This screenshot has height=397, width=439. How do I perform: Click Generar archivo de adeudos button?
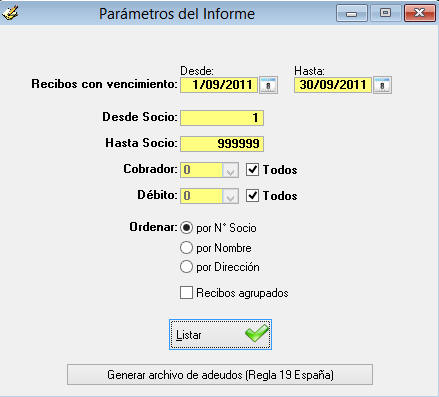[220, 375]
